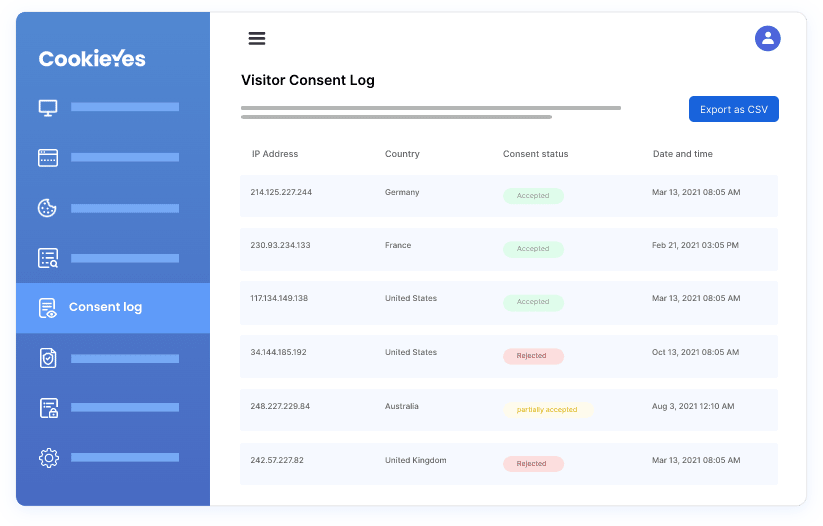Open the locked document sidebar icon
This screenshot has height=526, width=823.
pos(49,408)
